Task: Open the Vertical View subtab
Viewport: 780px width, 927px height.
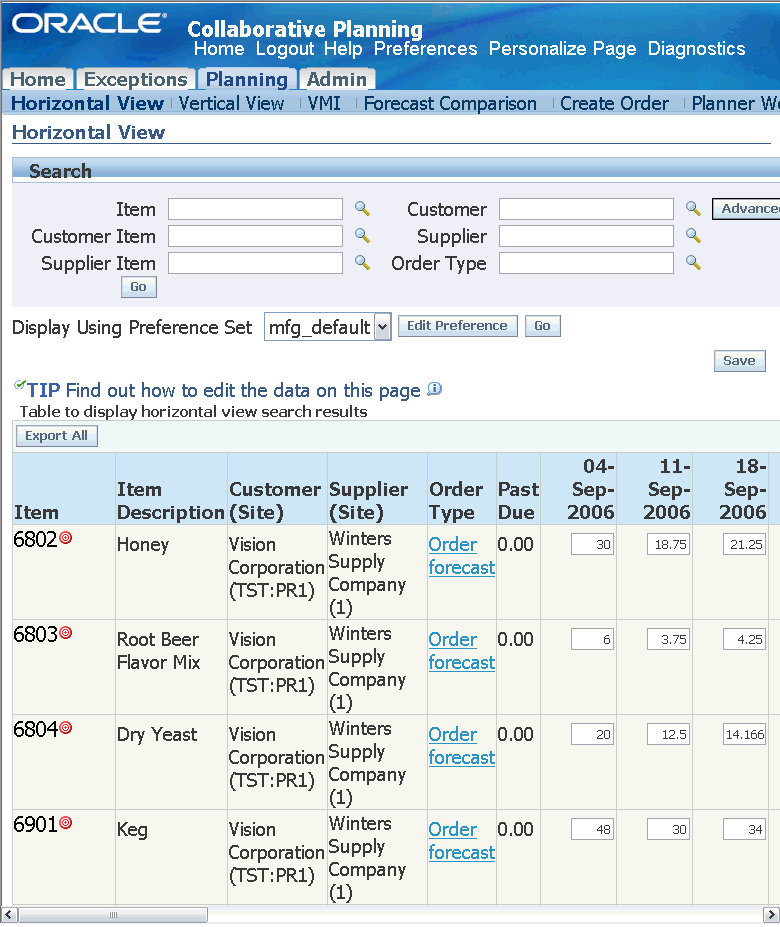Action: 231,103
